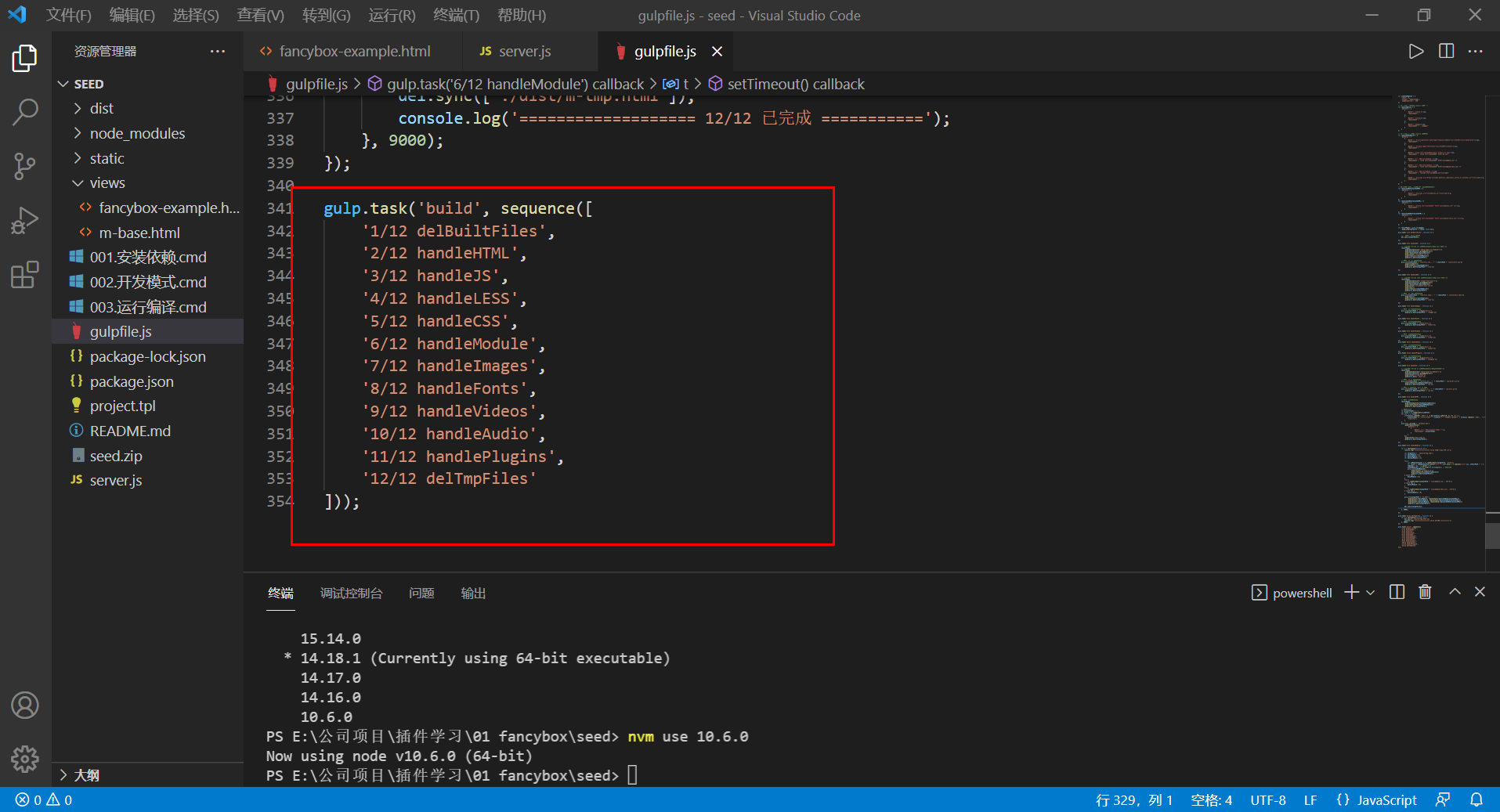Image resolution: width=1500 pixels, height=812 pixels.
Task: Close the terminal panel
Action: pos(1480,593)
